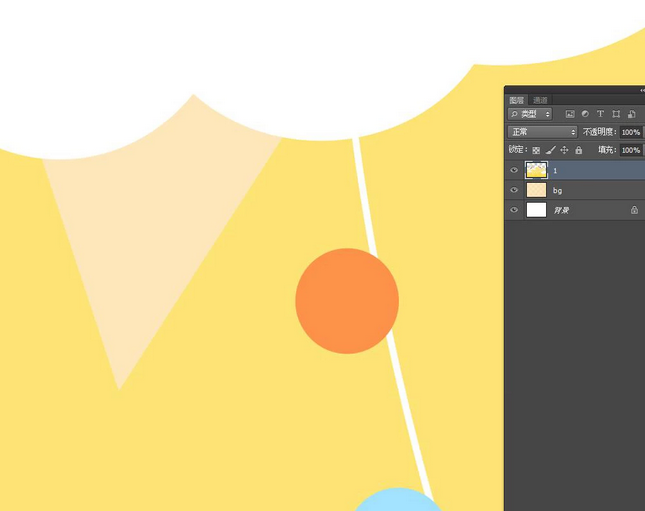Click the 填充 fill value field
Image resolution: width=645 pixels, height=511 pixels.
(x=630, y=150)
